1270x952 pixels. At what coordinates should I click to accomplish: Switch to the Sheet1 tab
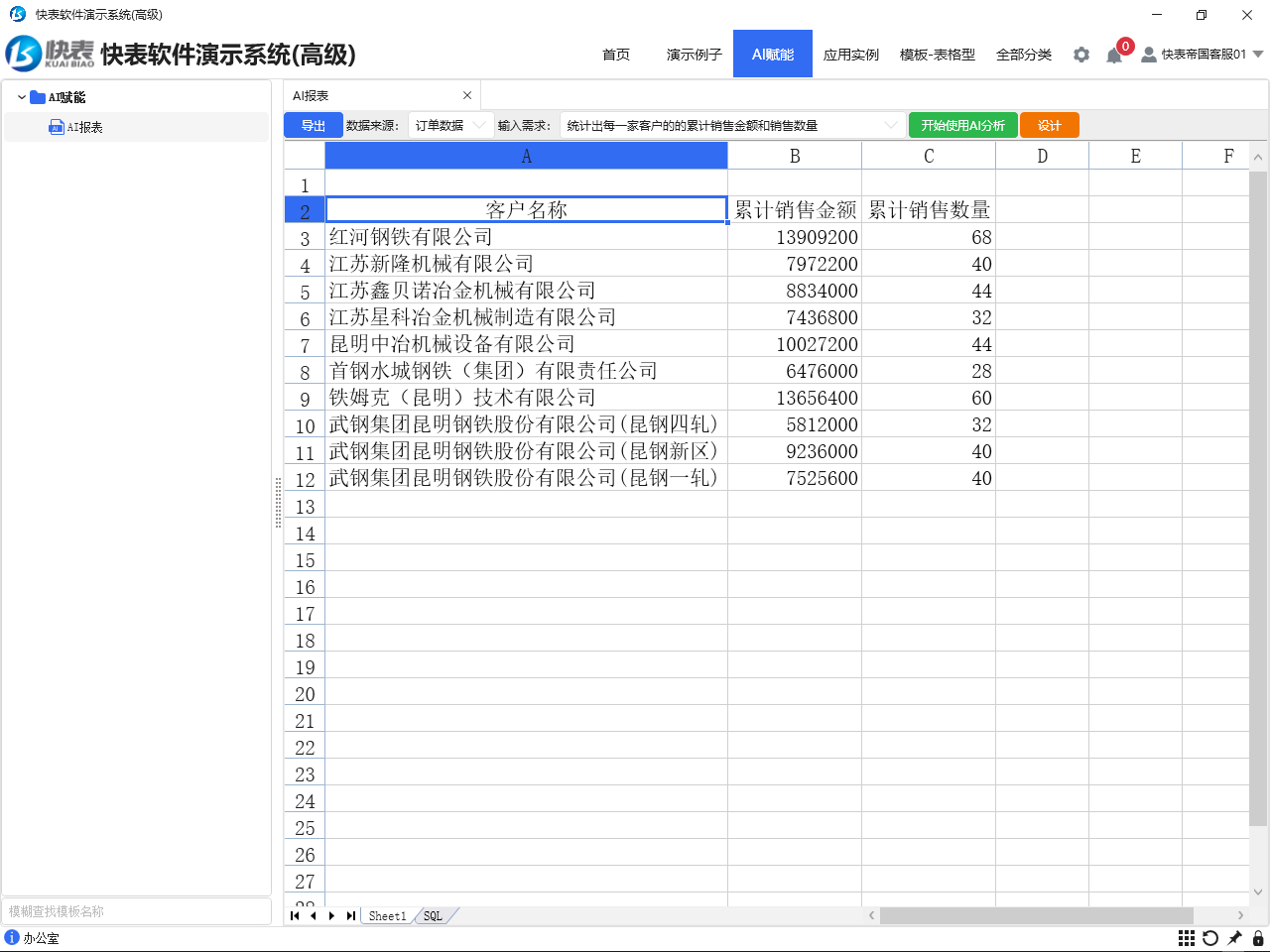click(387, 916)
